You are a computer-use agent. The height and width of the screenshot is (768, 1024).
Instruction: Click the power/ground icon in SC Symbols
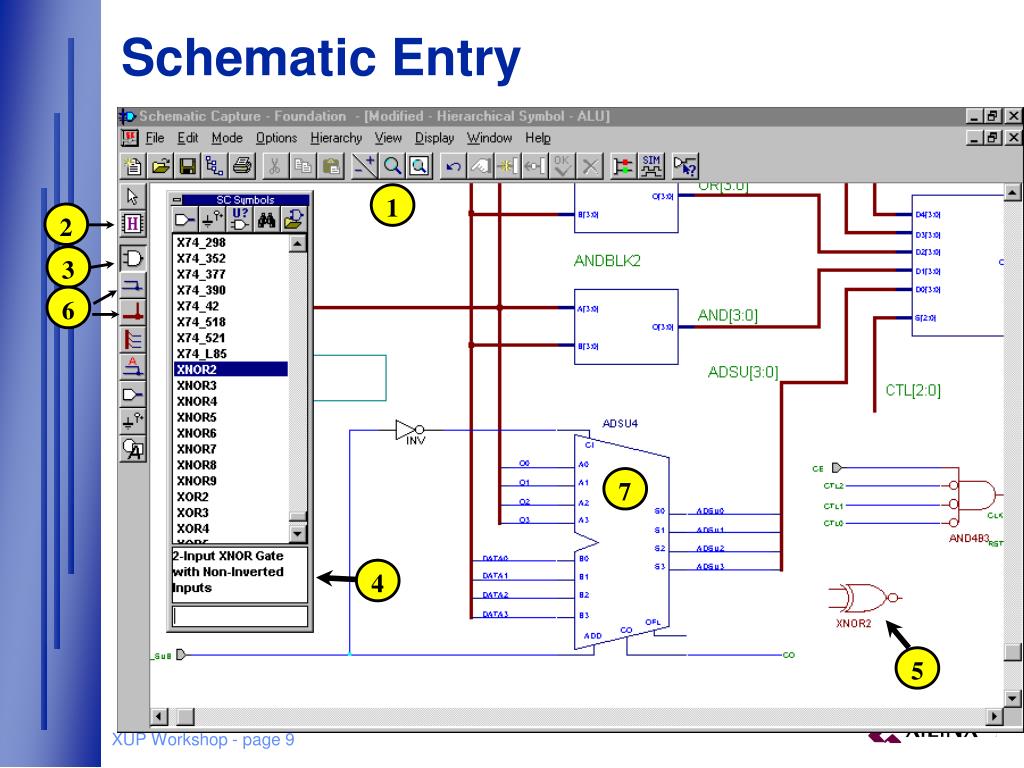coord(212,220)
